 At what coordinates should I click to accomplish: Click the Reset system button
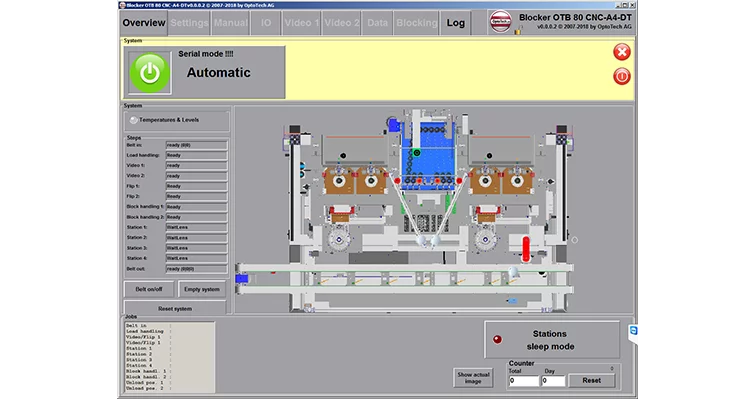coord(175,308)
